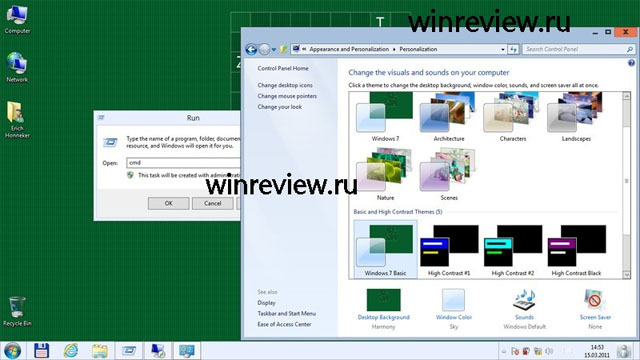This screenshot has height=360, width=640.
Task: Open the Screen Saver icon
Action: (x=595, y=301)
